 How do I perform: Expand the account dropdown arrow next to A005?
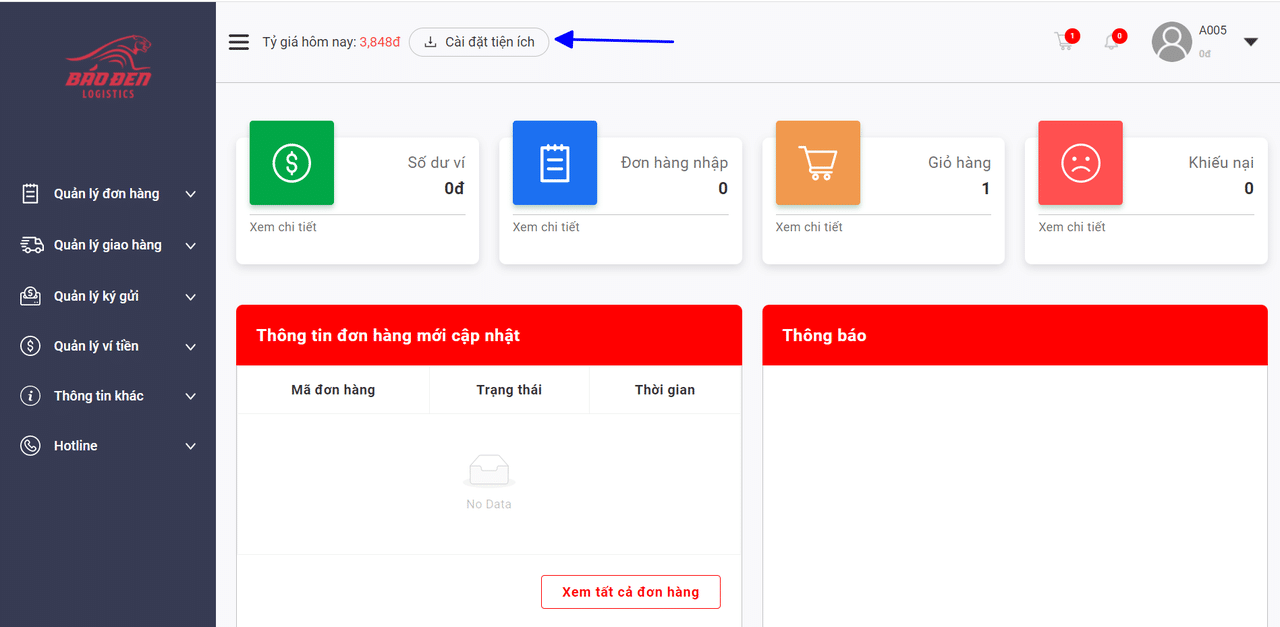pos(1250,42)
